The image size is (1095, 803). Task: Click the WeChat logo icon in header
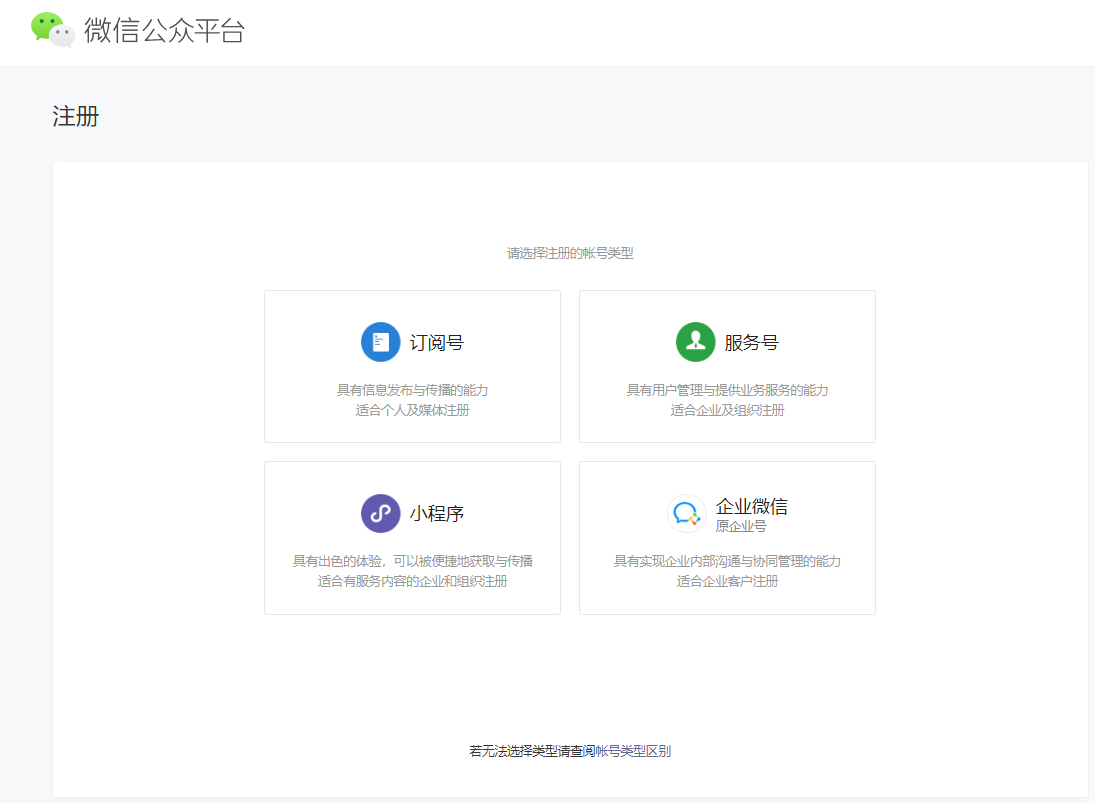tap(53, 30)
